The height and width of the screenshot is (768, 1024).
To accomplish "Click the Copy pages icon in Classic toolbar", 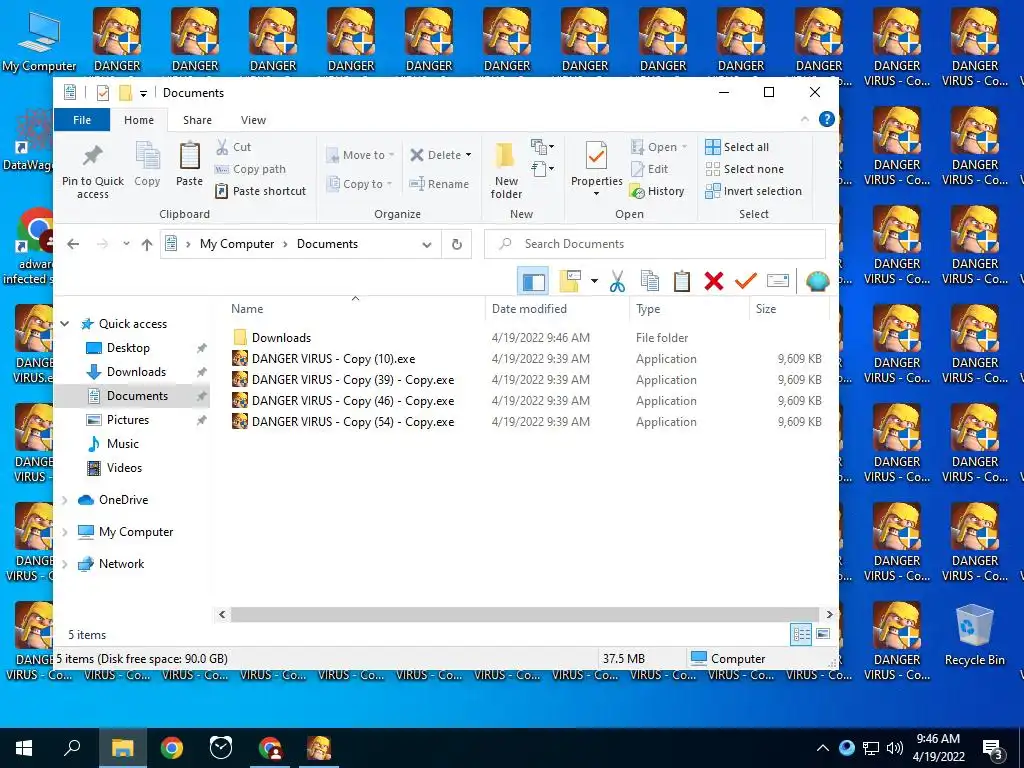I will click(x=649, y=281).
